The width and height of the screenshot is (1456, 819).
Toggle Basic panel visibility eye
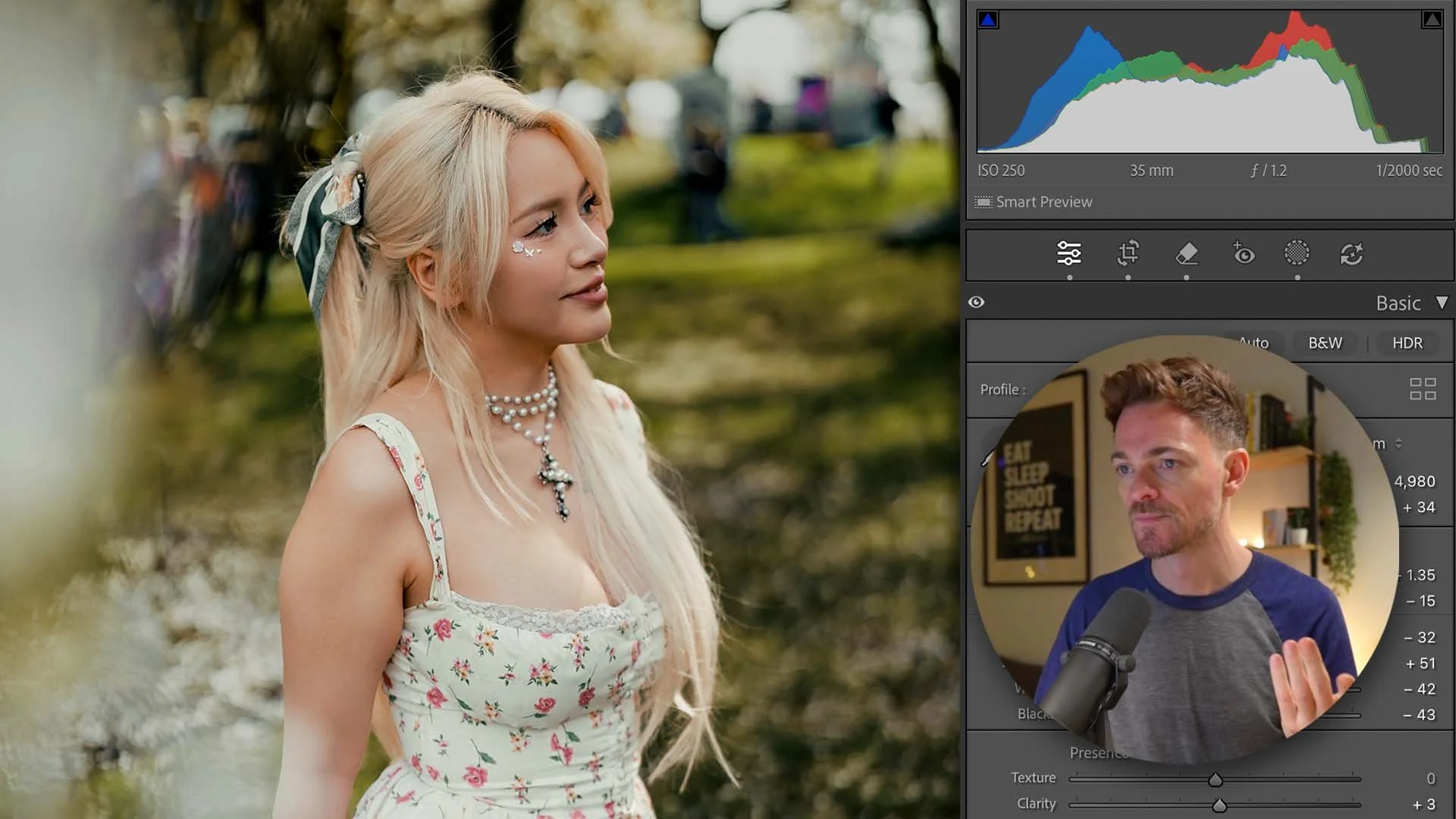(x=976, y=303)
